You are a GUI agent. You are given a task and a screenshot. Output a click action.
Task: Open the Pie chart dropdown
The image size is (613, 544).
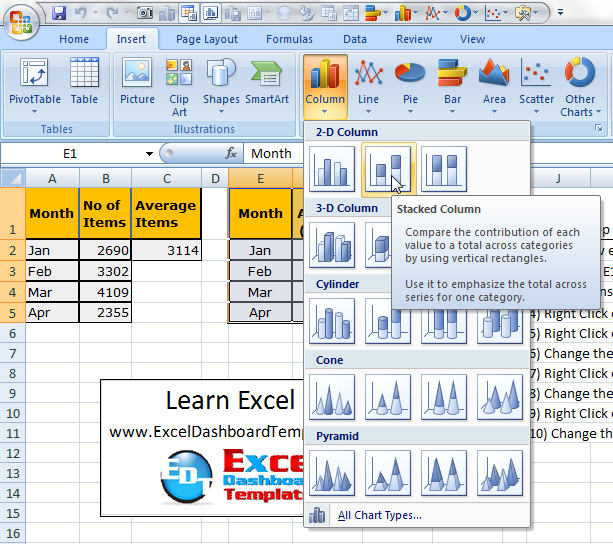pyautogui.click(x=410, y=86)
